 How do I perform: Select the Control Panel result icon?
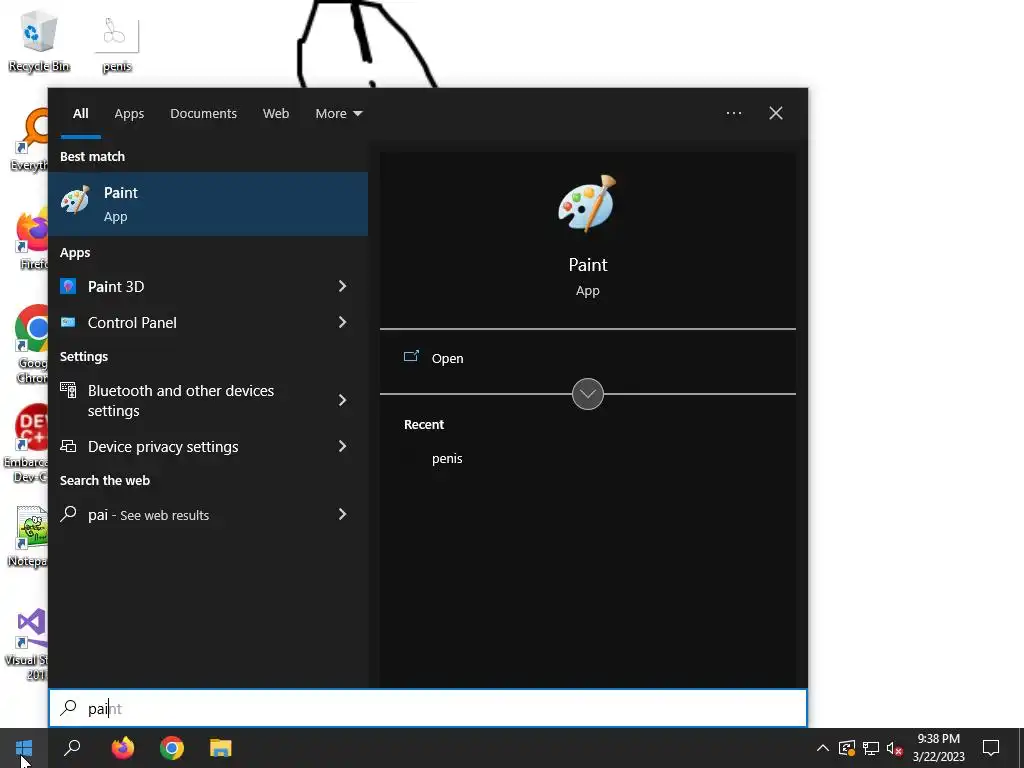coord(68,322)
